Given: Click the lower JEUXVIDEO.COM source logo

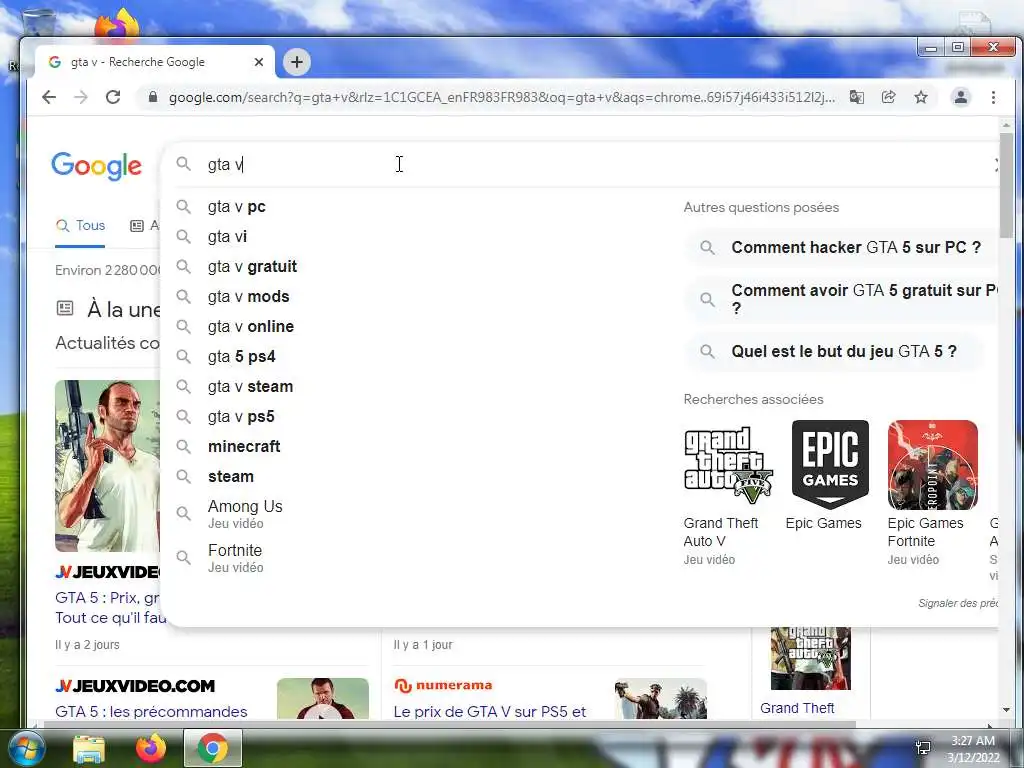Looking at the screenshot, I should 135,686.
